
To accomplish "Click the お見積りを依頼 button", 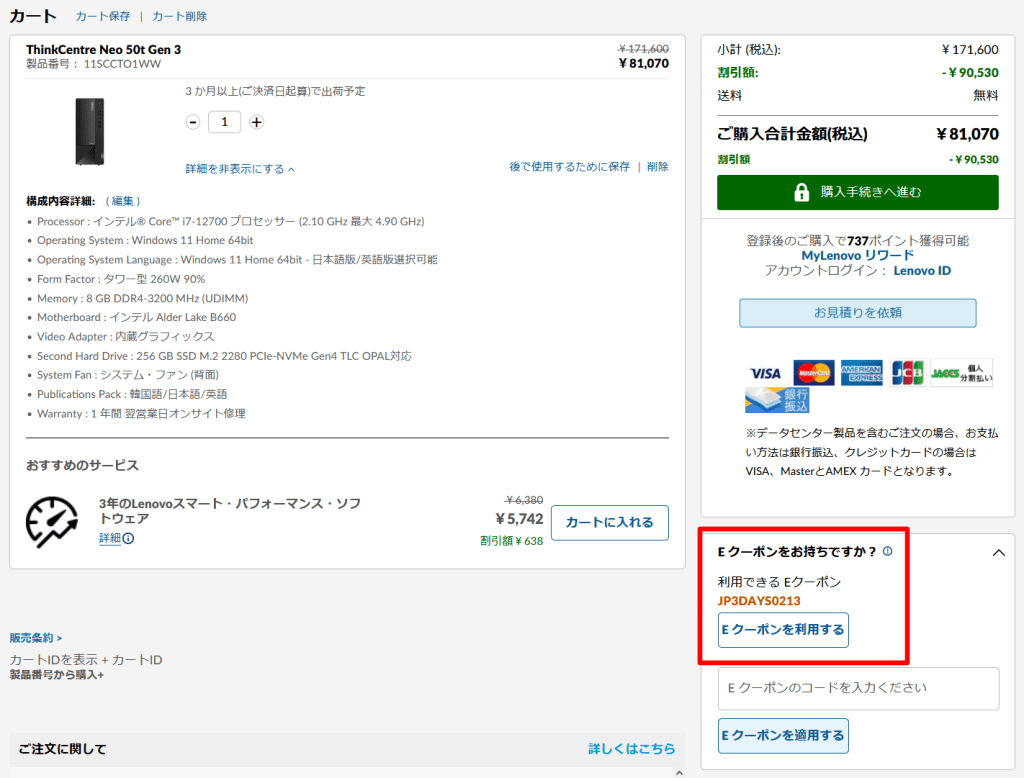I will point(857,313).
